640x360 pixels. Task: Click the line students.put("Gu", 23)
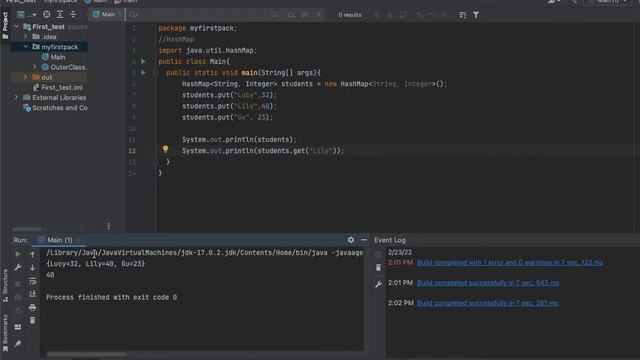[227, 117]
